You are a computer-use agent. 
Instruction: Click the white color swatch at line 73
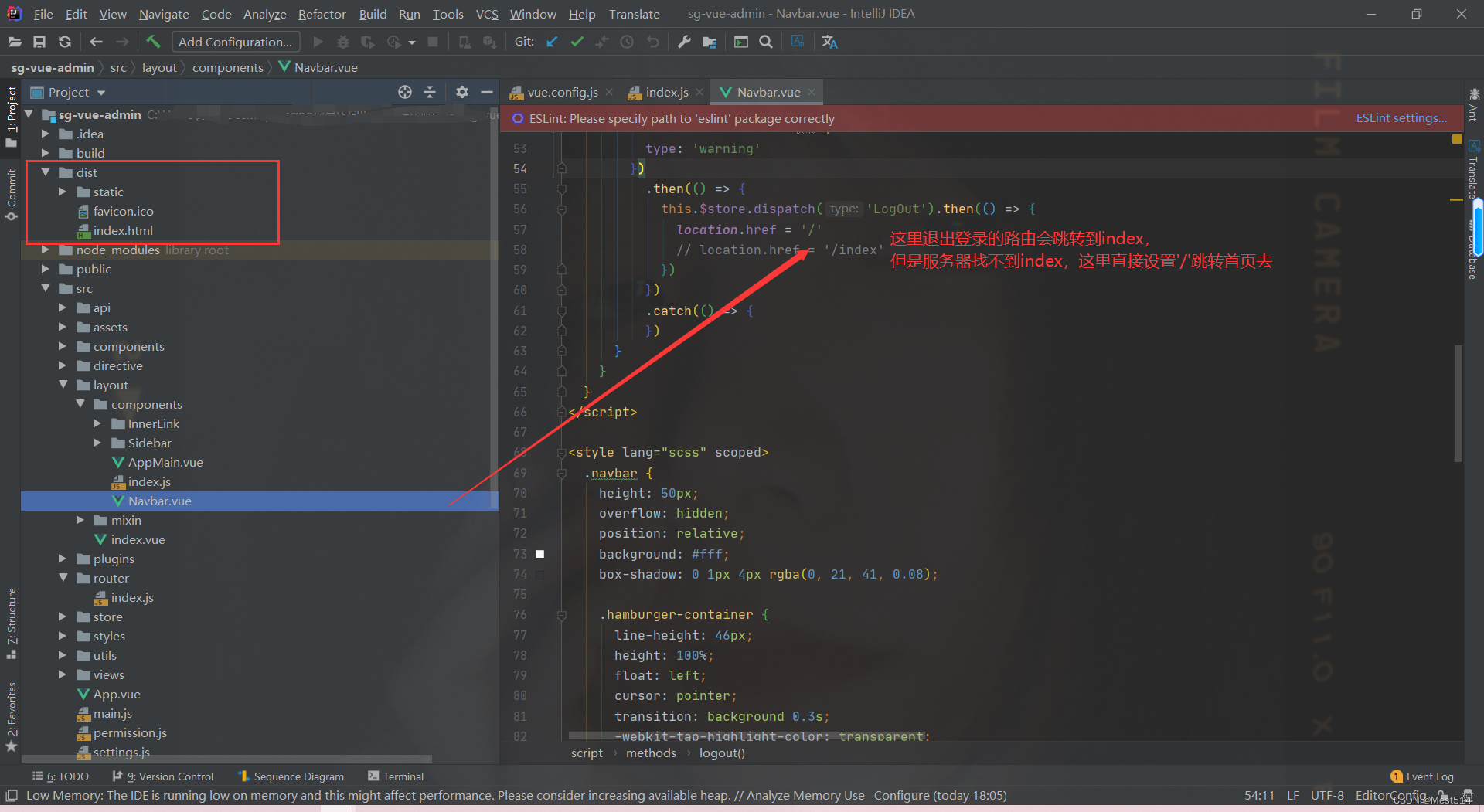pos(540,554)
